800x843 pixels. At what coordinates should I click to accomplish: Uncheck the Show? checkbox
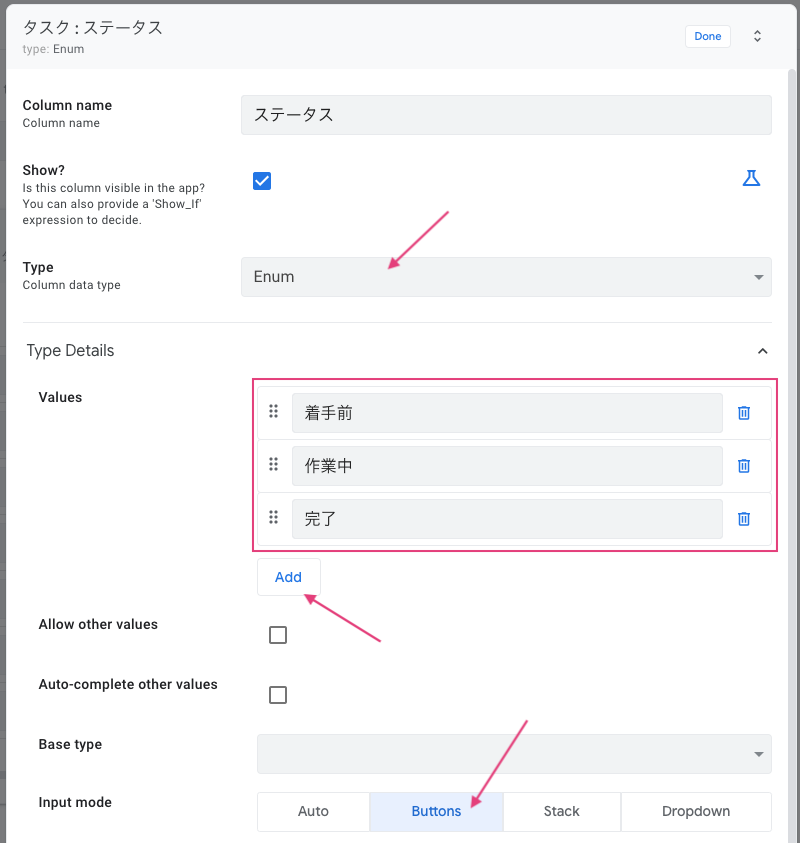262,181
